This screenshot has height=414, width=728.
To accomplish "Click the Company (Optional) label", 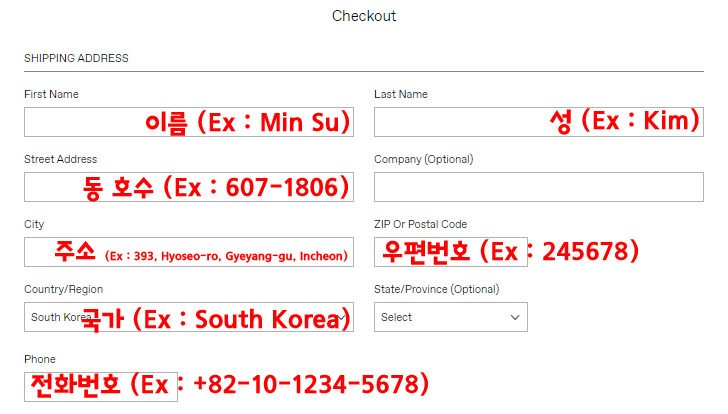I will [423, 159].
